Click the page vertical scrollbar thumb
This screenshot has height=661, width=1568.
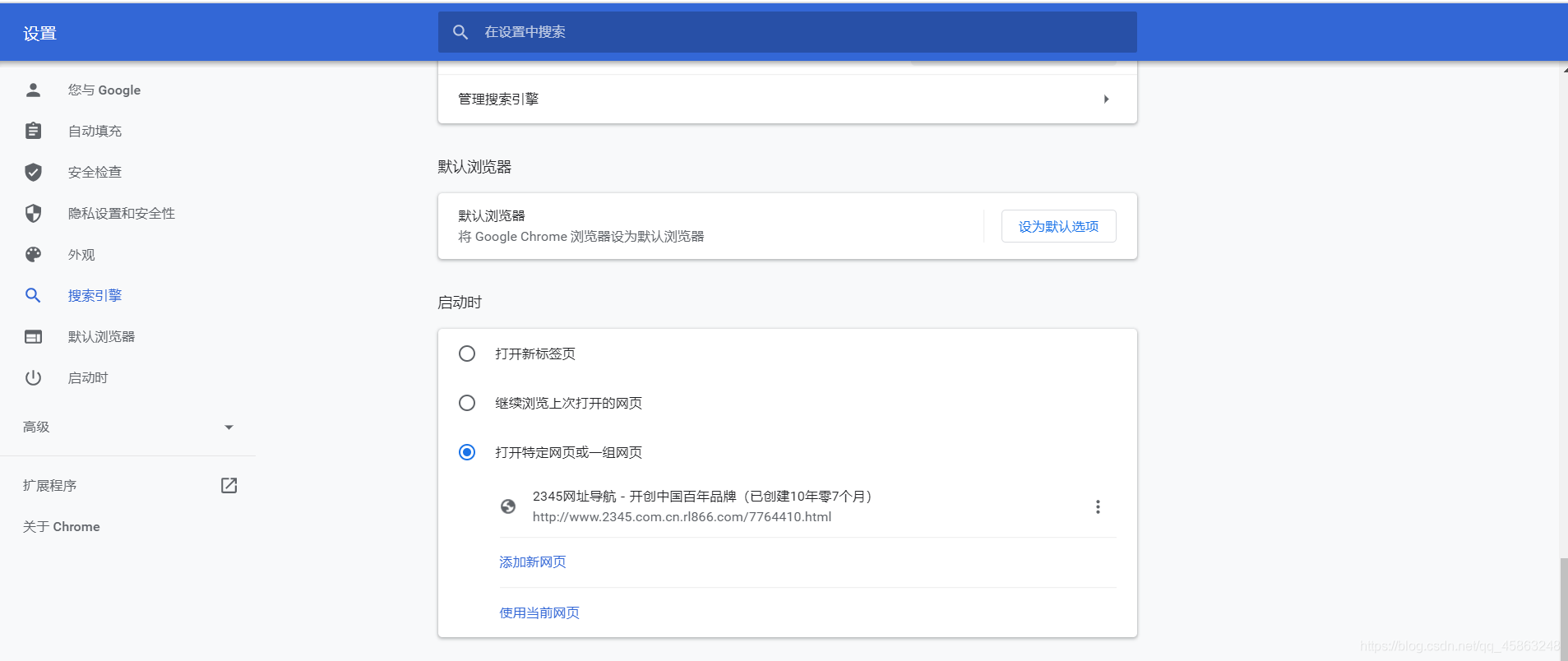click(x=1563, y=608)
